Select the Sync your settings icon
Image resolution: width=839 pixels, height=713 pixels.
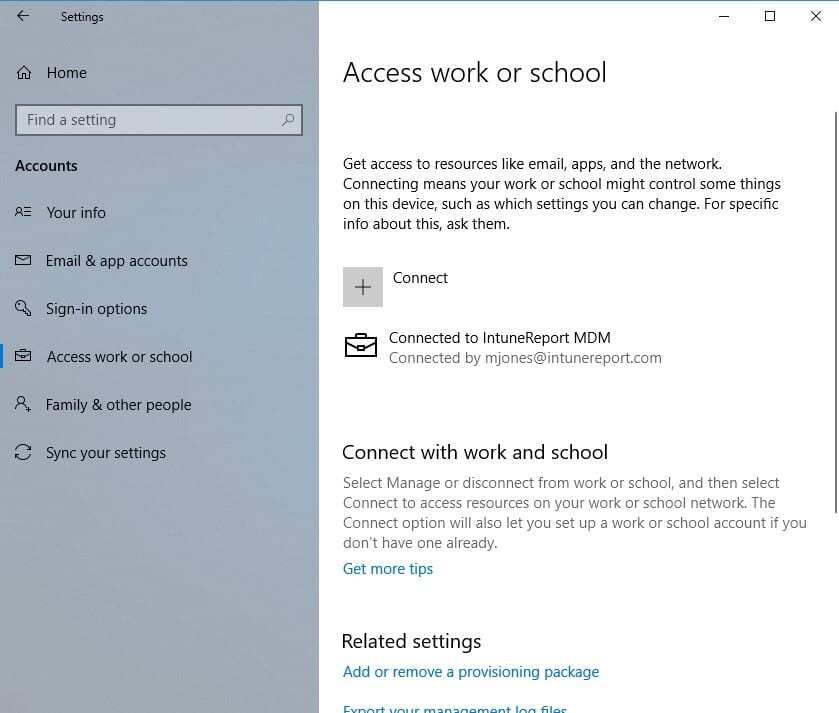point(22,452)
